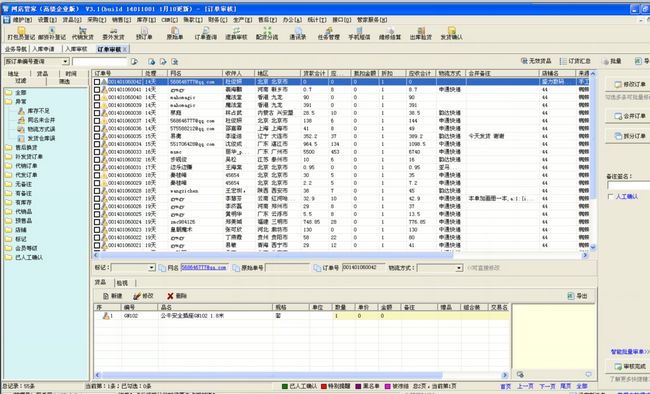Click the copy icon beside the 网名 field
Image resolution: width=650 pixels, height=394 pixels.
coord(162,268)
